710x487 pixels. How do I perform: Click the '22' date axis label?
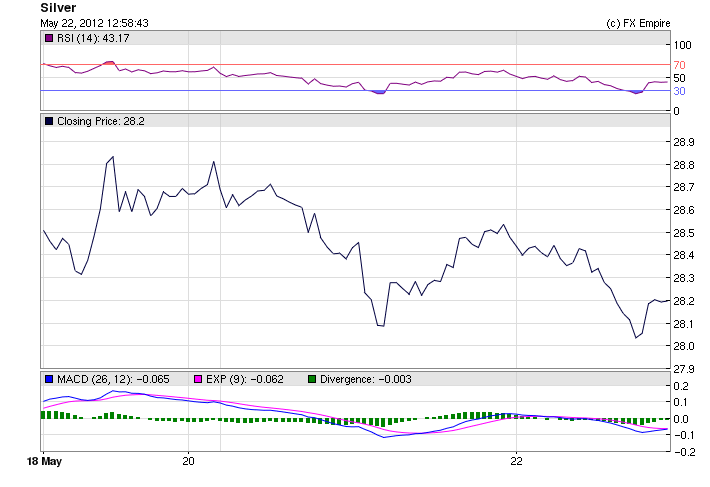coord(516,462)
